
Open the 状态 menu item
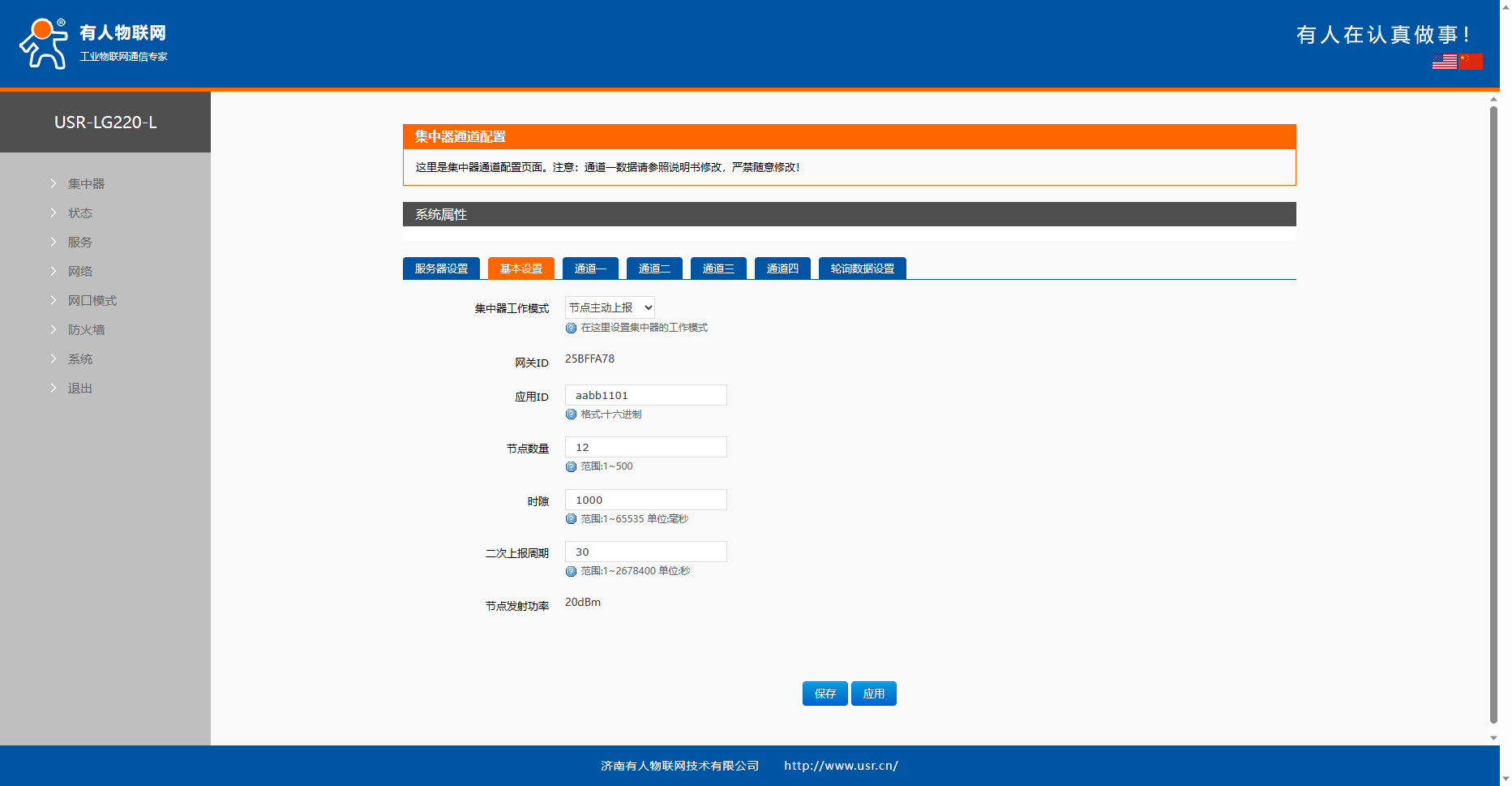tap(80, 213)
